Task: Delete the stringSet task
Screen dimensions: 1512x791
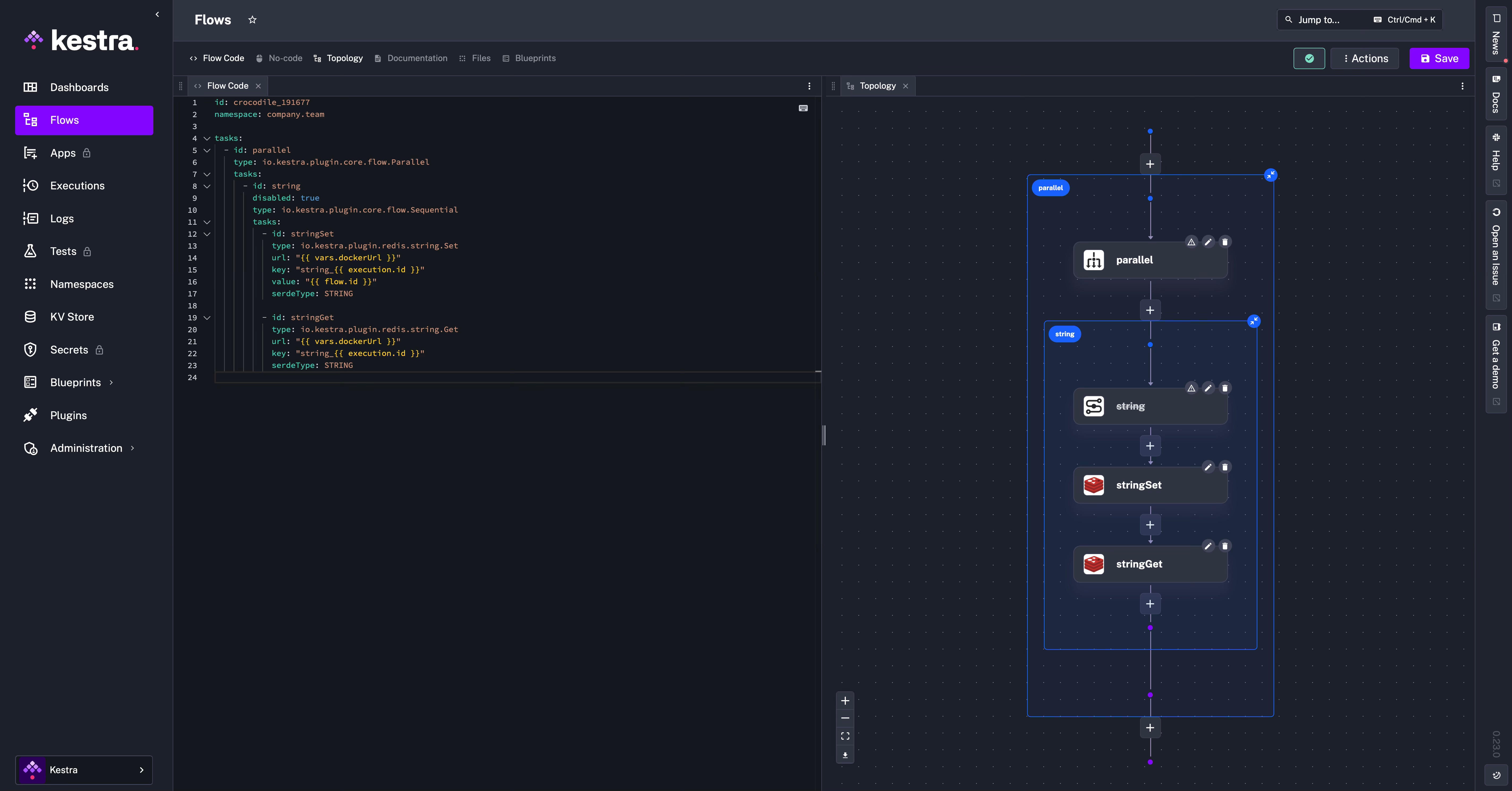Action: (x=1225, y=467)
